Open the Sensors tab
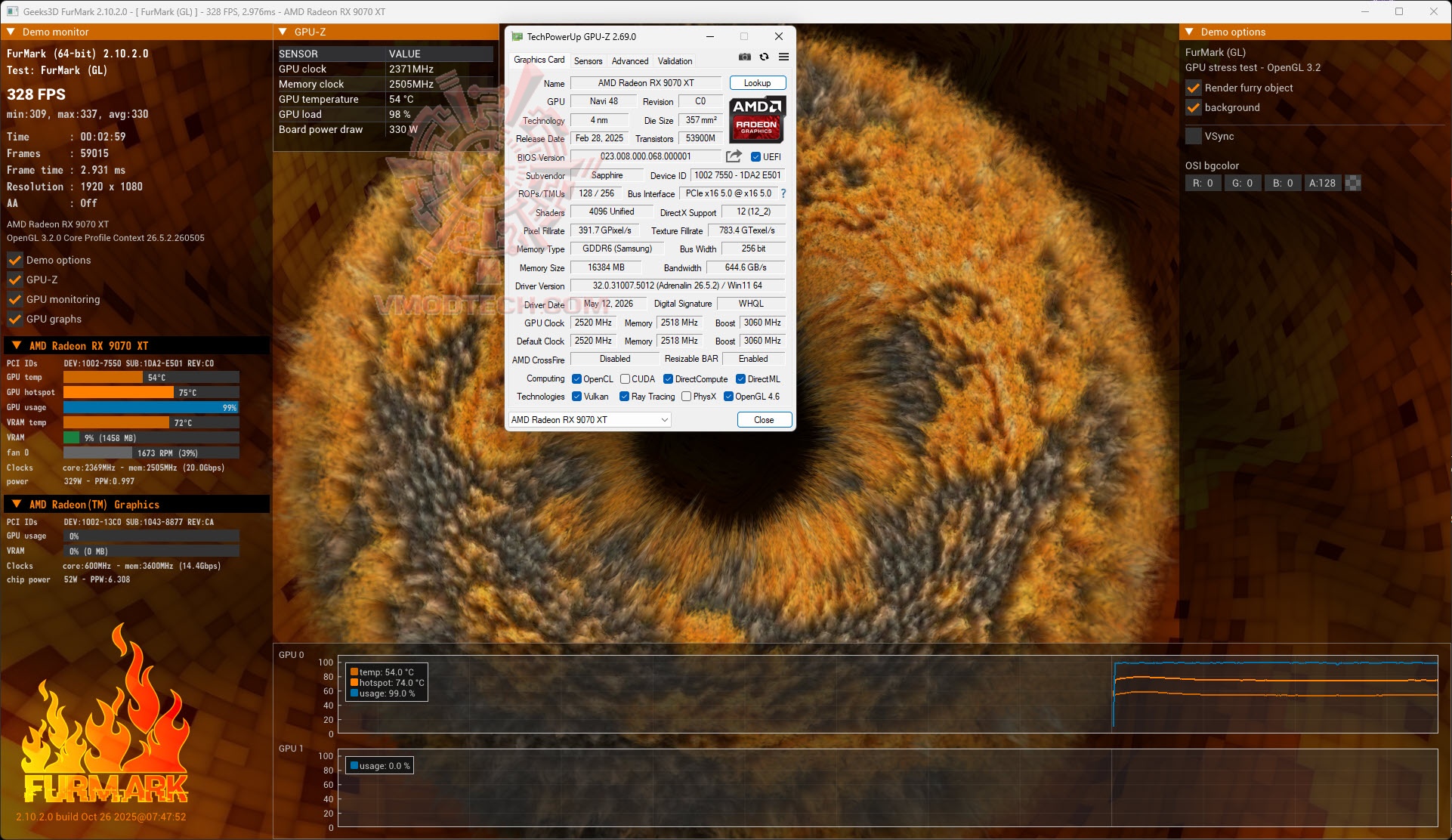 coord(589,61)
